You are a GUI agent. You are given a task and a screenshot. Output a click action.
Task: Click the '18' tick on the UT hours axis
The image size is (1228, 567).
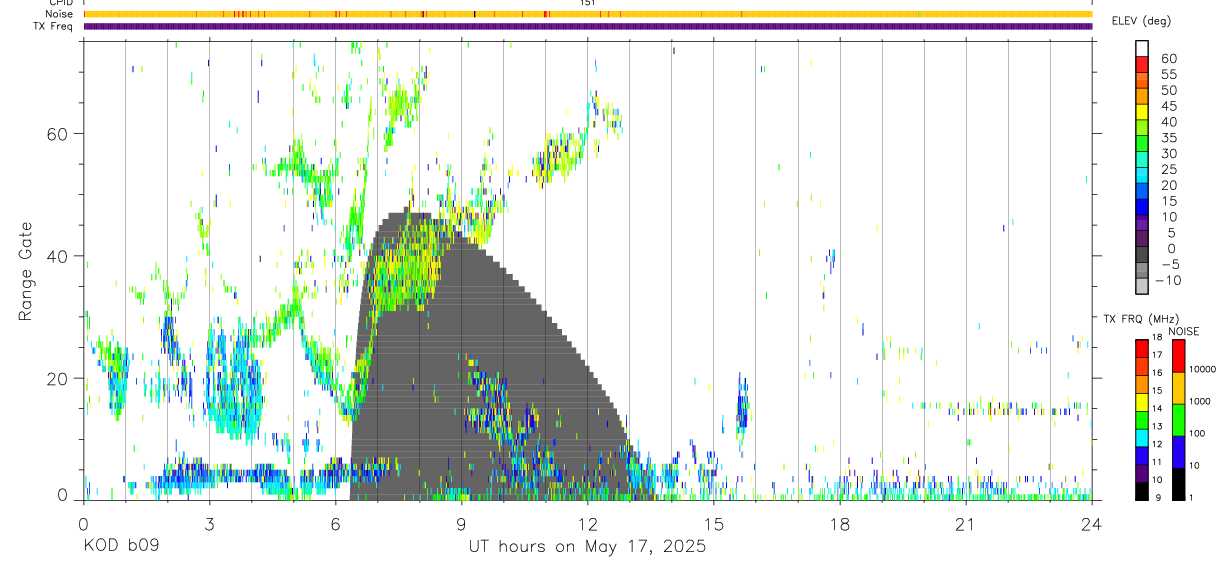click(x=839, y=524)
